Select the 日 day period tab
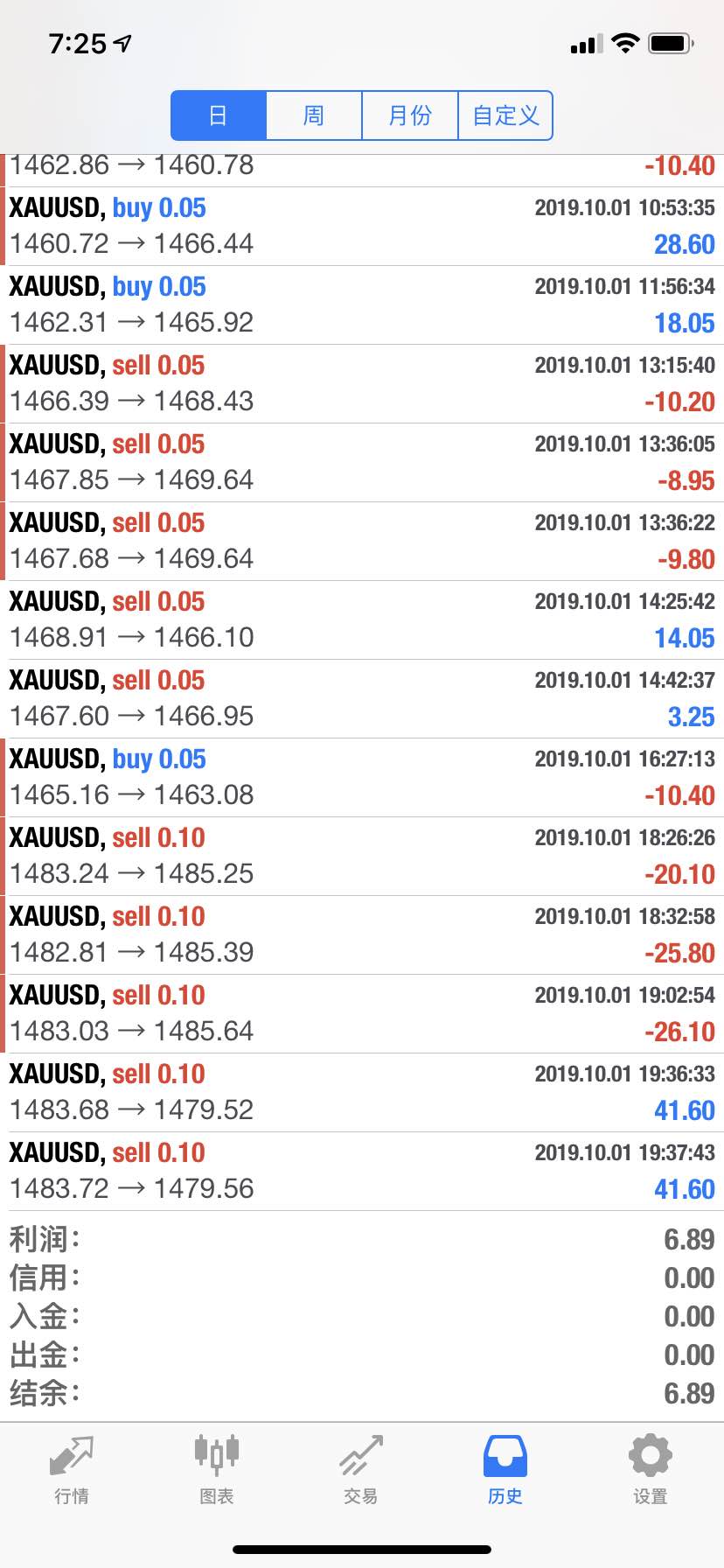The image size is (724, 1568). [219, 115]
